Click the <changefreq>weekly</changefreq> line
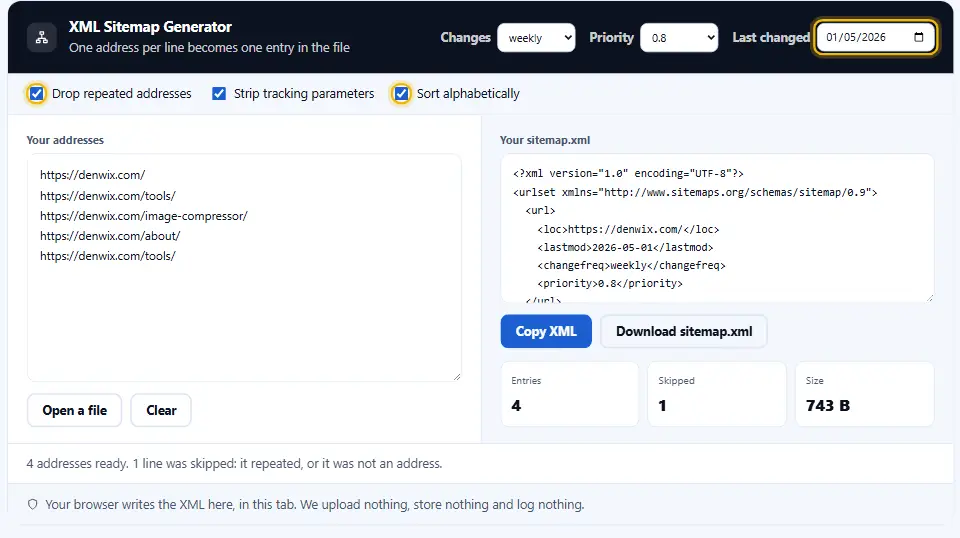The height and width of the screenshot is (538, 960). pos(631,266)
